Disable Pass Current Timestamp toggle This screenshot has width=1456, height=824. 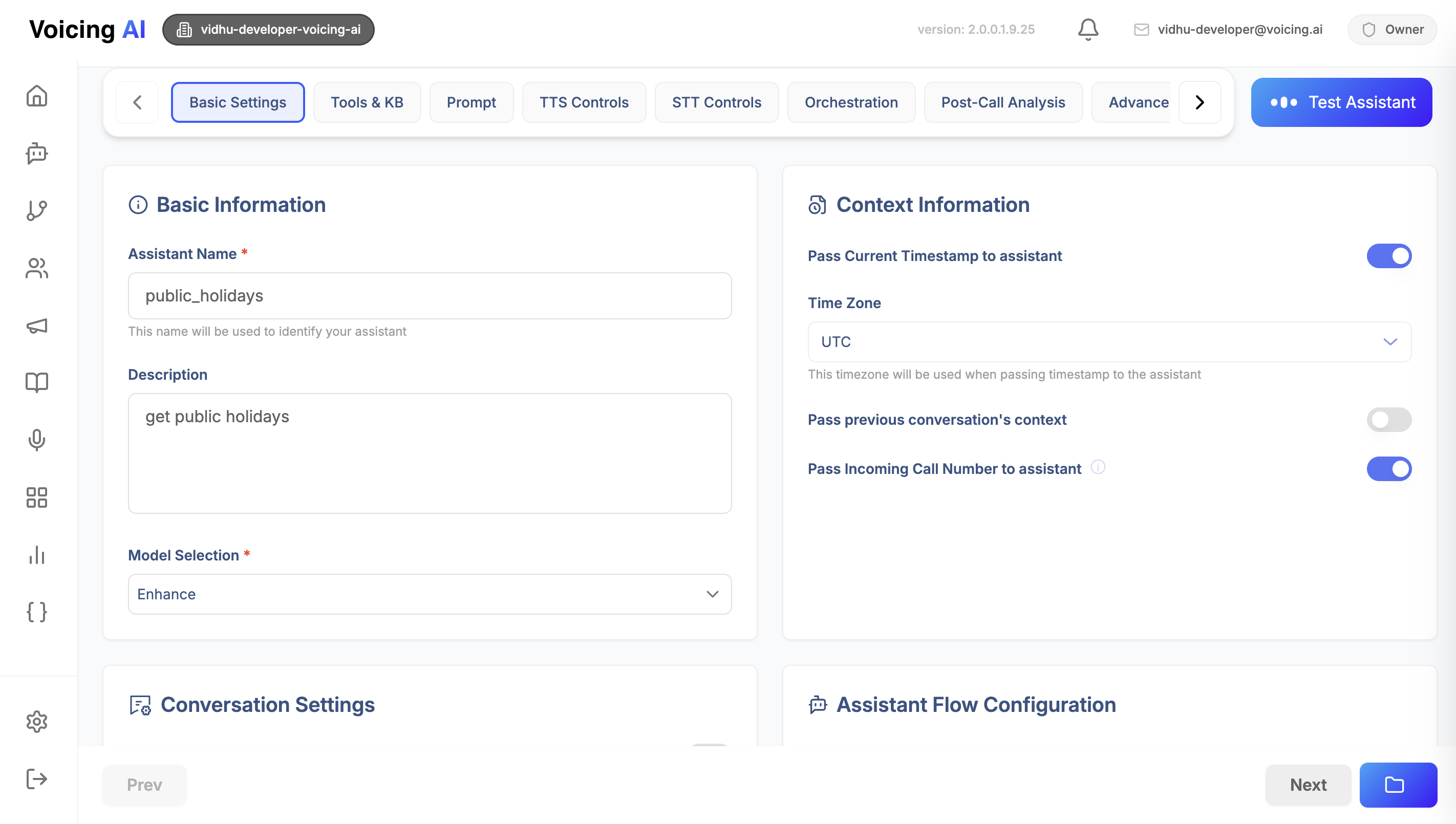(1388, 256)
